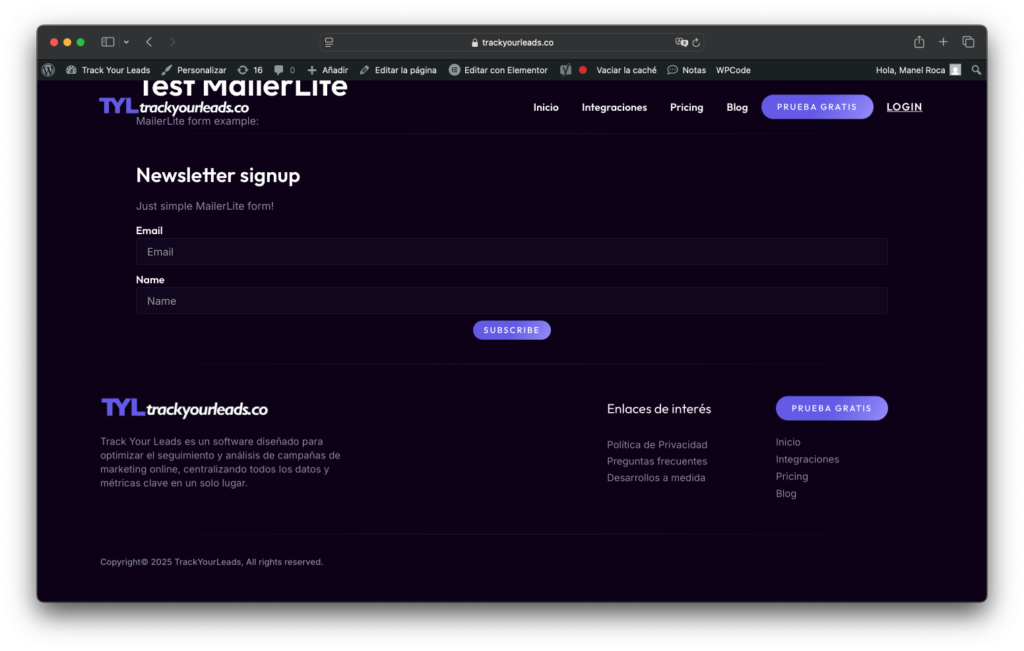Open the Yoast SEO icon menu

tap(566, 70)
